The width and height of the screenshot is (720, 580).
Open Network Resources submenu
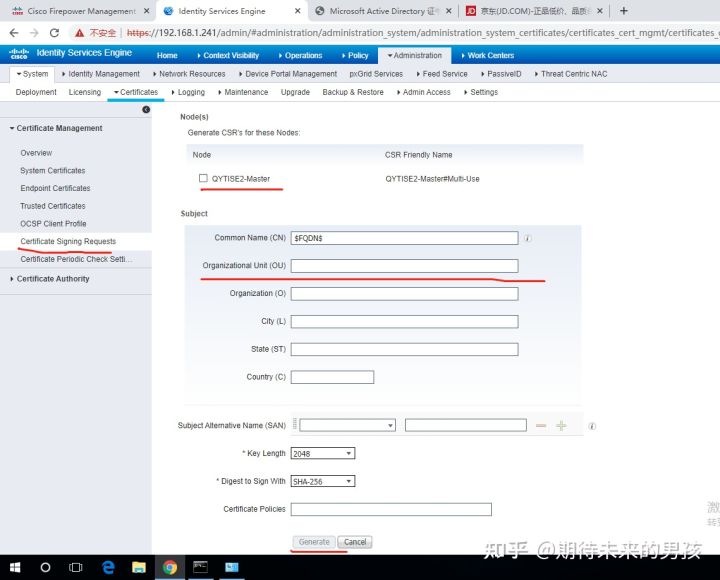pos(189,74)
